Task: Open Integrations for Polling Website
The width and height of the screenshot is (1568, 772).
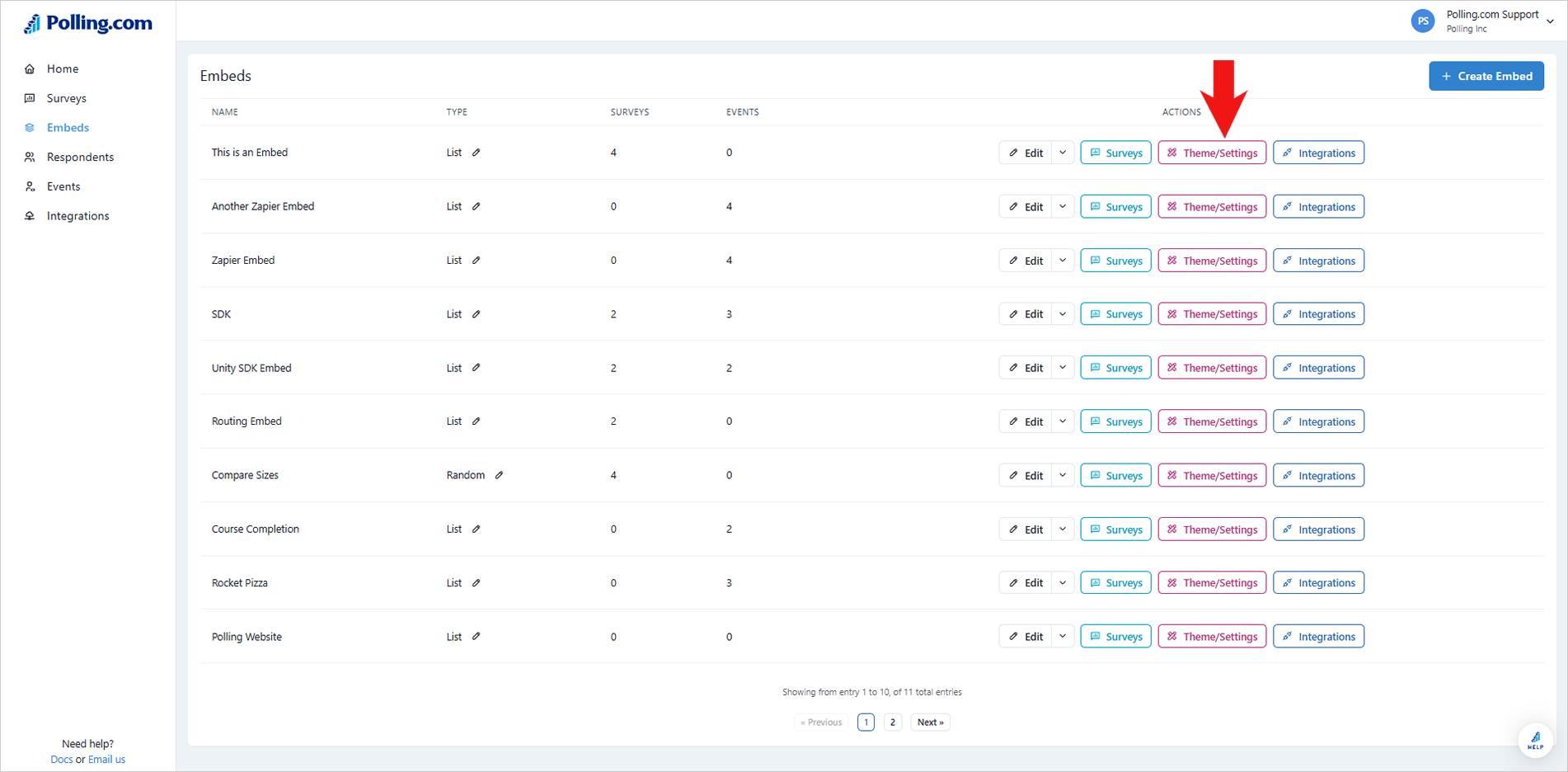Action: (x=1318, y=637)
